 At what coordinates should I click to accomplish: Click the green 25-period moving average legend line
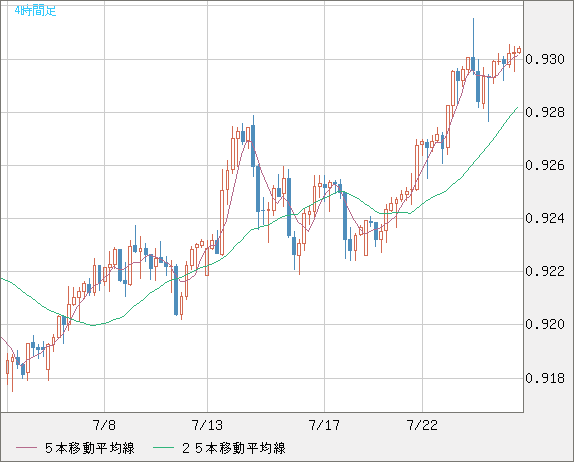(x=163, y=448)
